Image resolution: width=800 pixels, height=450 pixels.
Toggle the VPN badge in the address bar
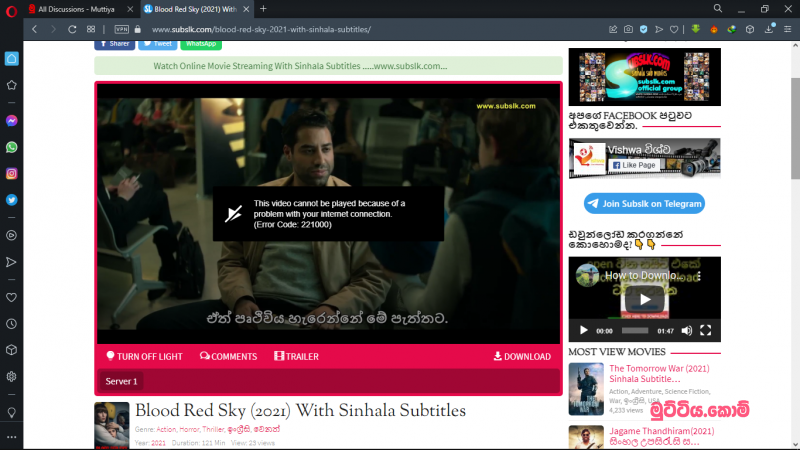[x=121, y=30]
